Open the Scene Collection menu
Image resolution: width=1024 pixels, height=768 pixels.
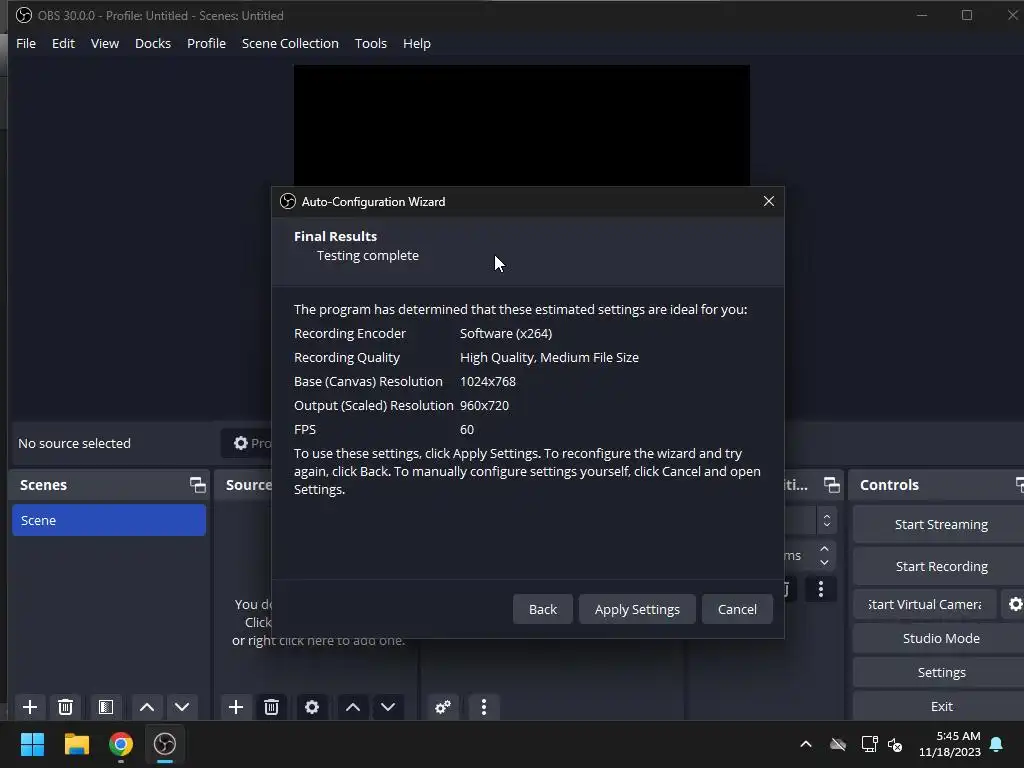pyautogui.click(x=290, y=43)
